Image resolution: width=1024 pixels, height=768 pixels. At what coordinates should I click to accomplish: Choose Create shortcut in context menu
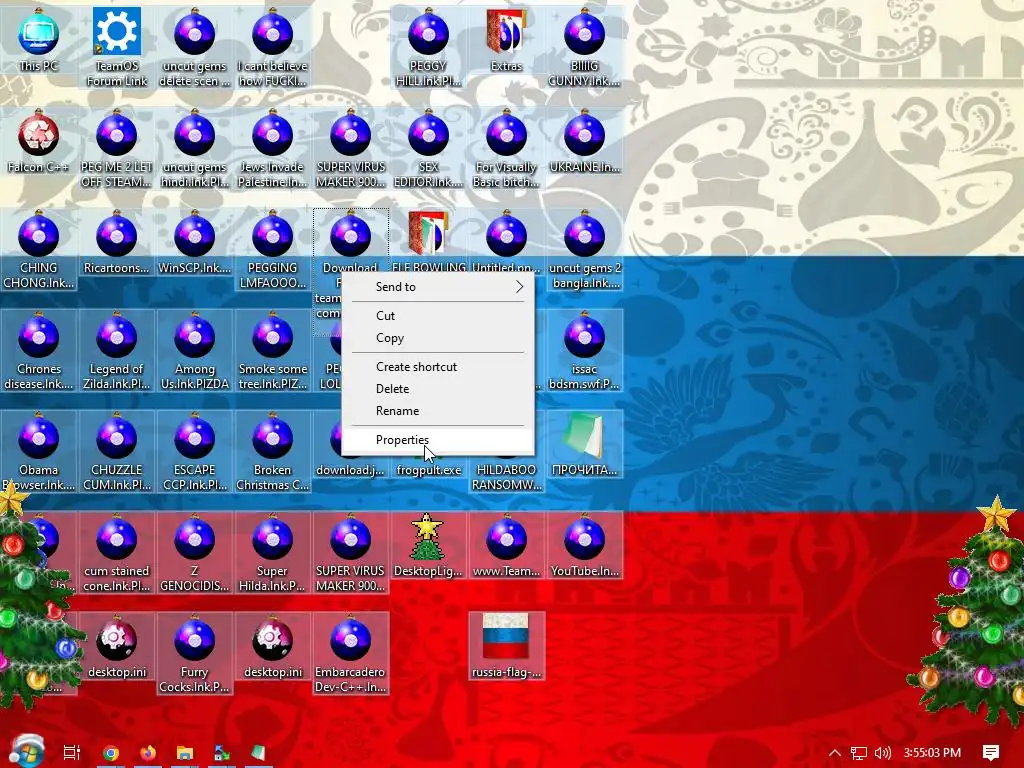click(438, 366)
